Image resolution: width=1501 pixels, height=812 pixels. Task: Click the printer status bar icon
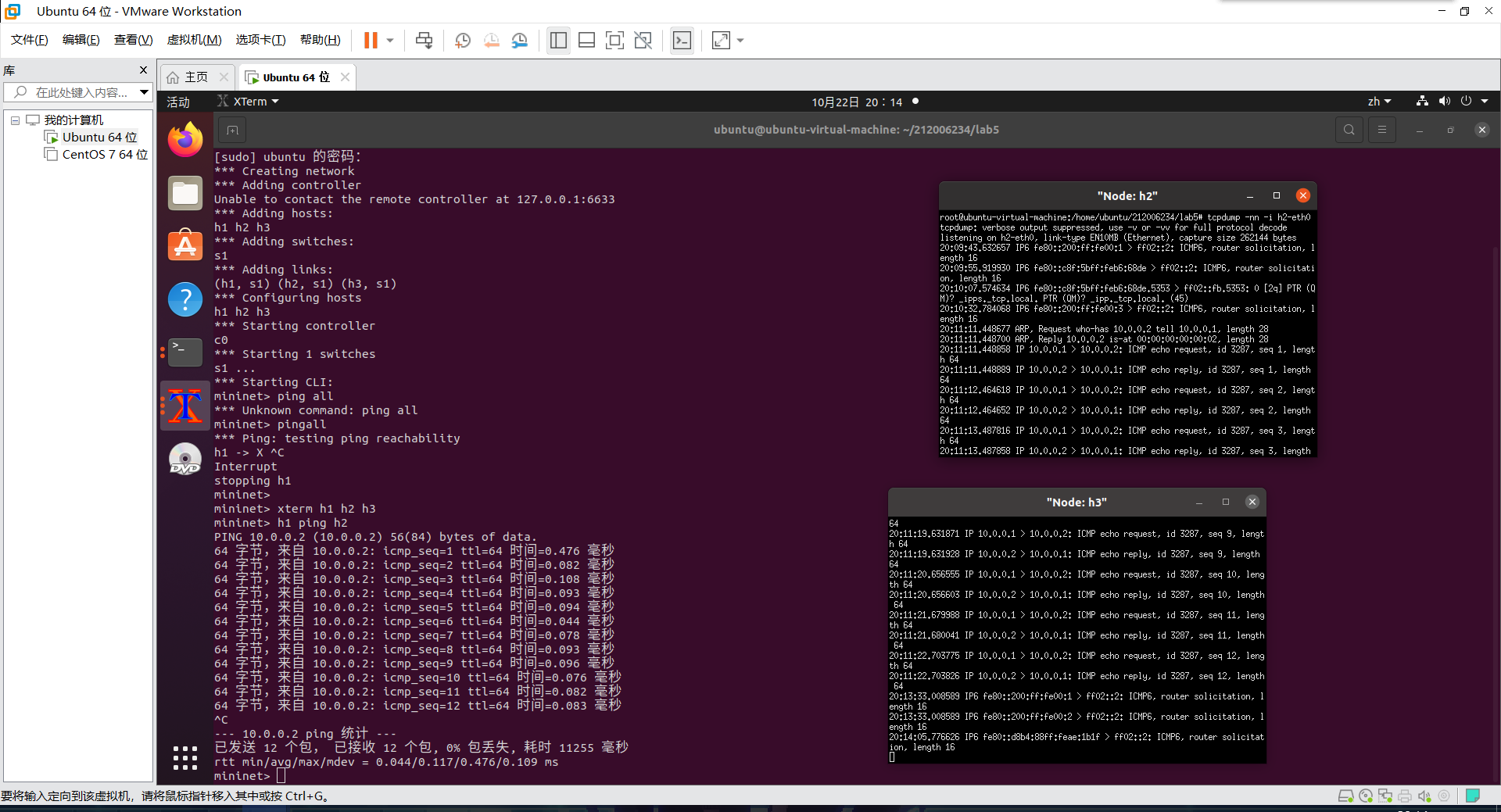(1405, 796)
